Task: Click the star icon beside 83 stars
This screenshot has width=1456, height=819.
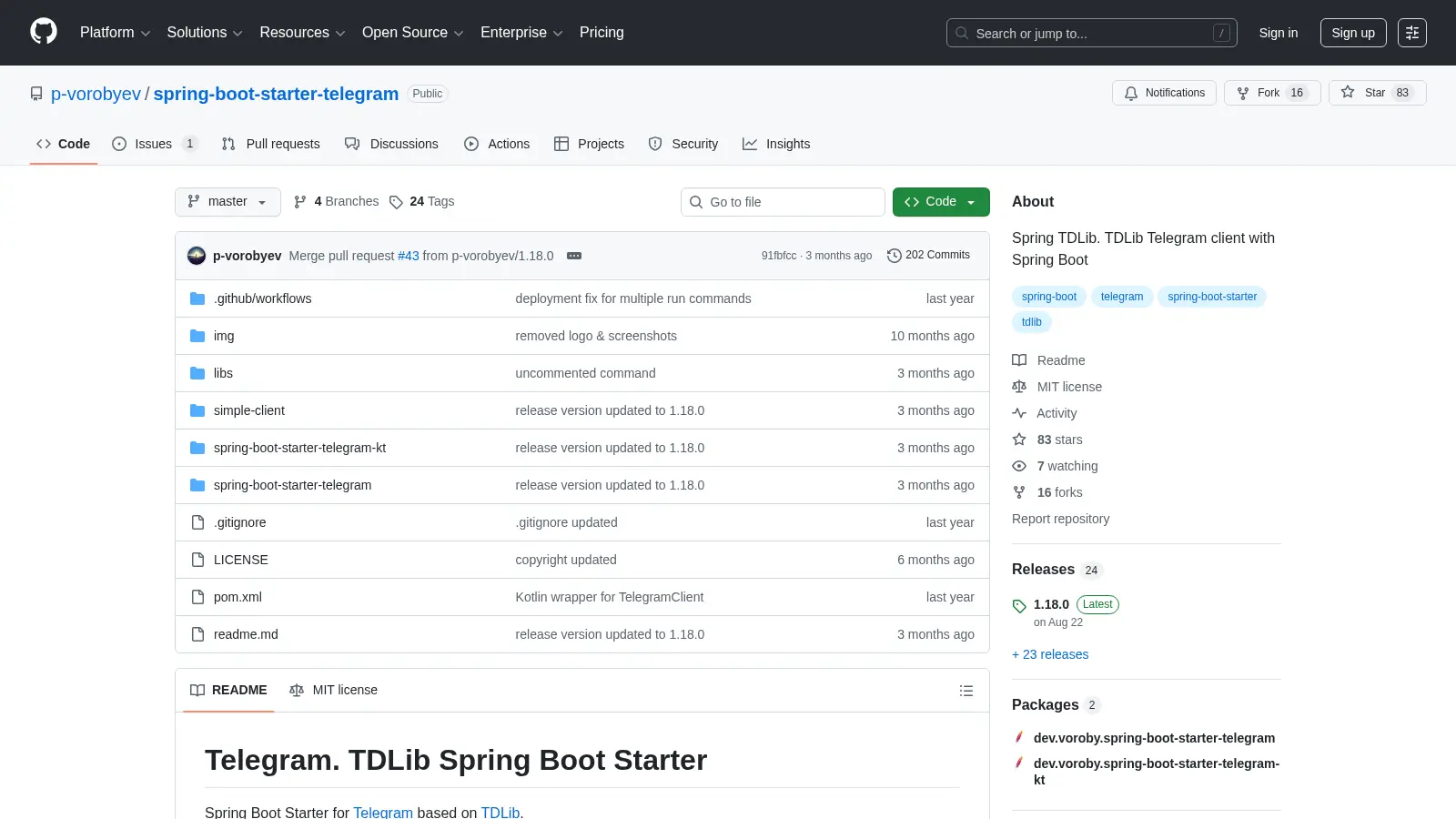Action: 1019,440
